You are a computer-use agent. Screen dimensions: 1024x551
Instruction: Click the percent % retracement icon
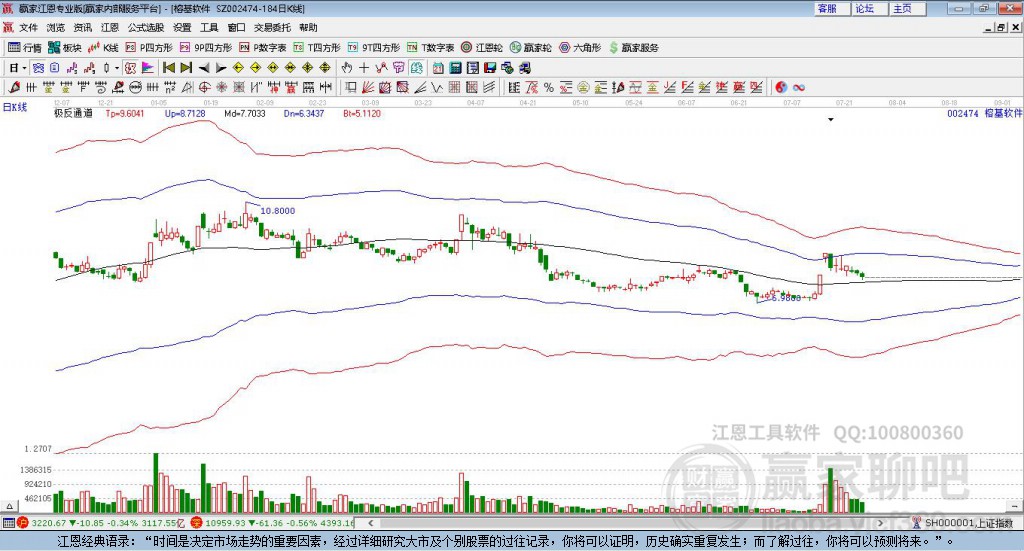[x=549, y=87]
